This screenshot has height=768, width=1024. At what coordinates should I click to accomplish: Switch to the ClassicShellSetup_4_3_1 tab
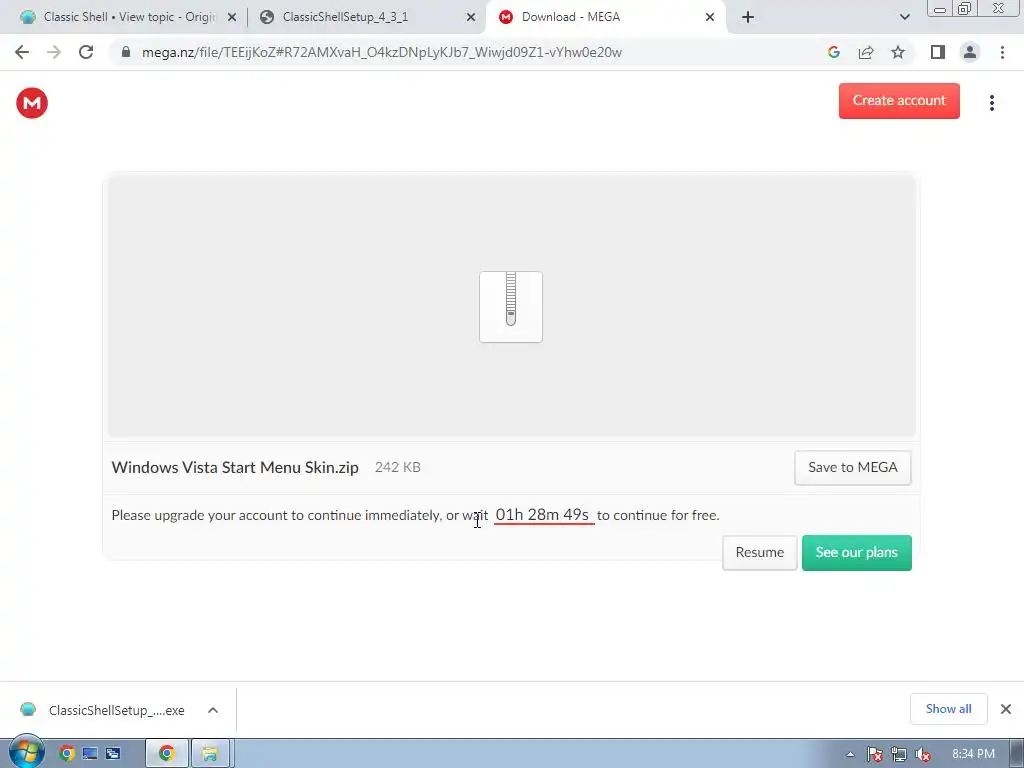(366, 17)
